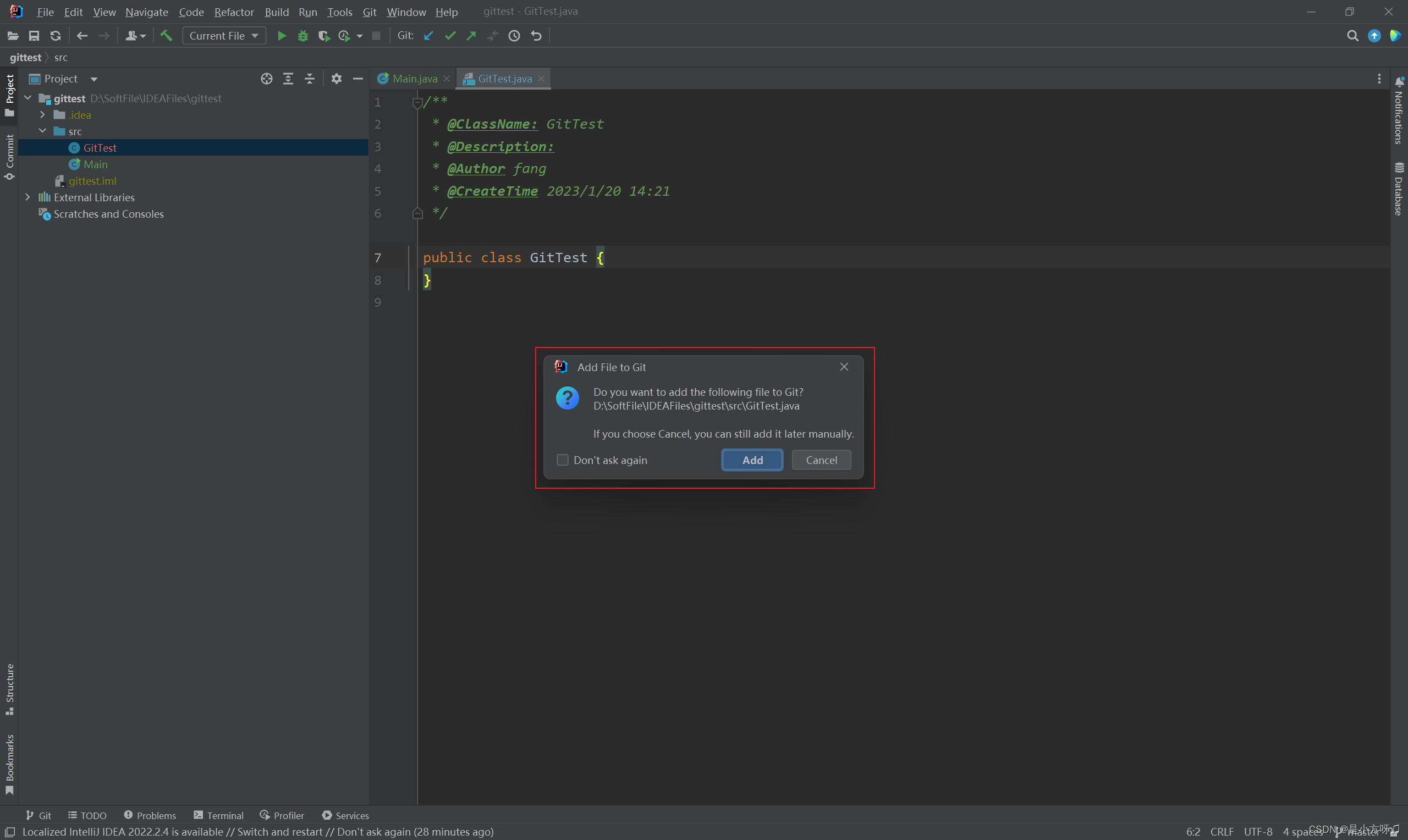
Task: Open the Git menu in menu bar
Action: 369,11
